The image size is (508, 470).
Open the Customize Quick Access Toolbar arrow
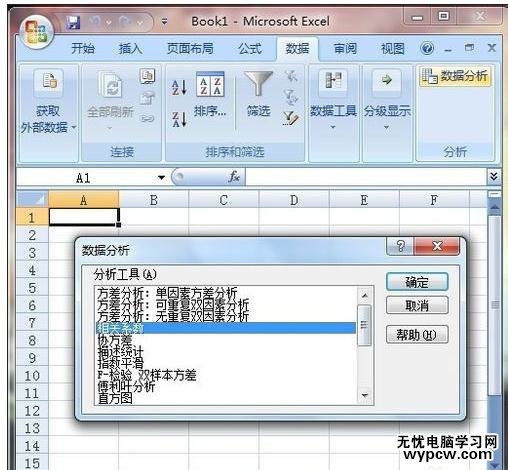click(164, 22)
